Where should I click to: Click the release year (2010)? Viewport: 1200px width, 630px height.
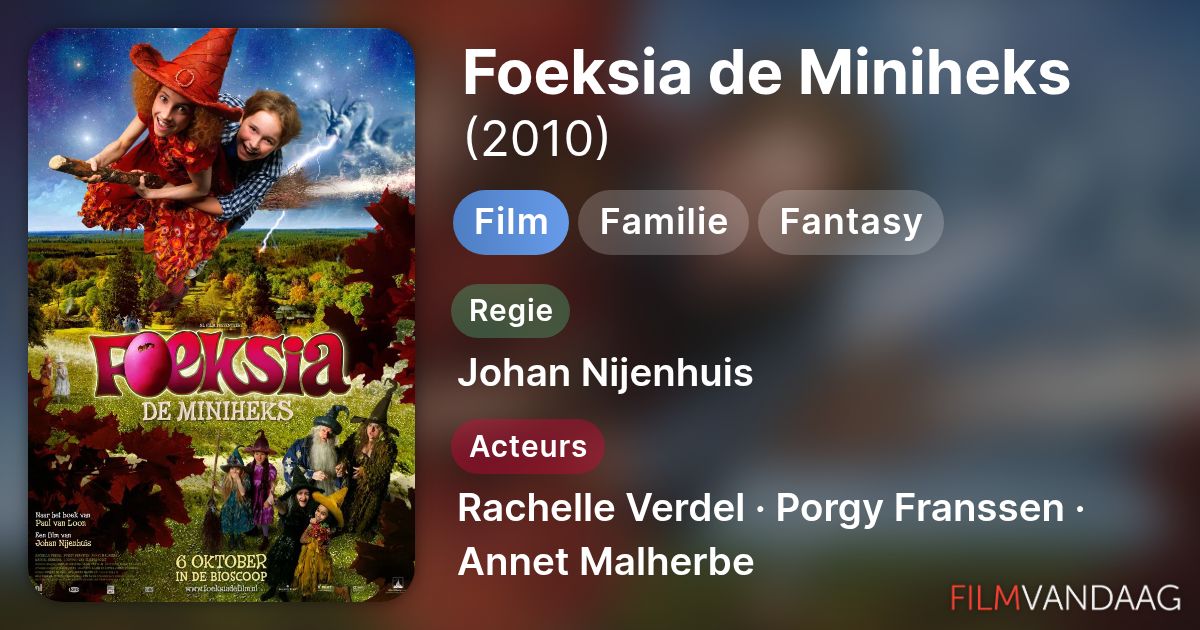tap(536, 139)
